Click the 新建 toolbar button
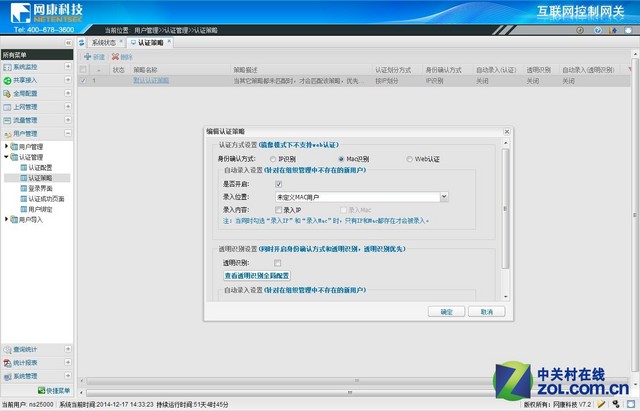 (95, 57)
